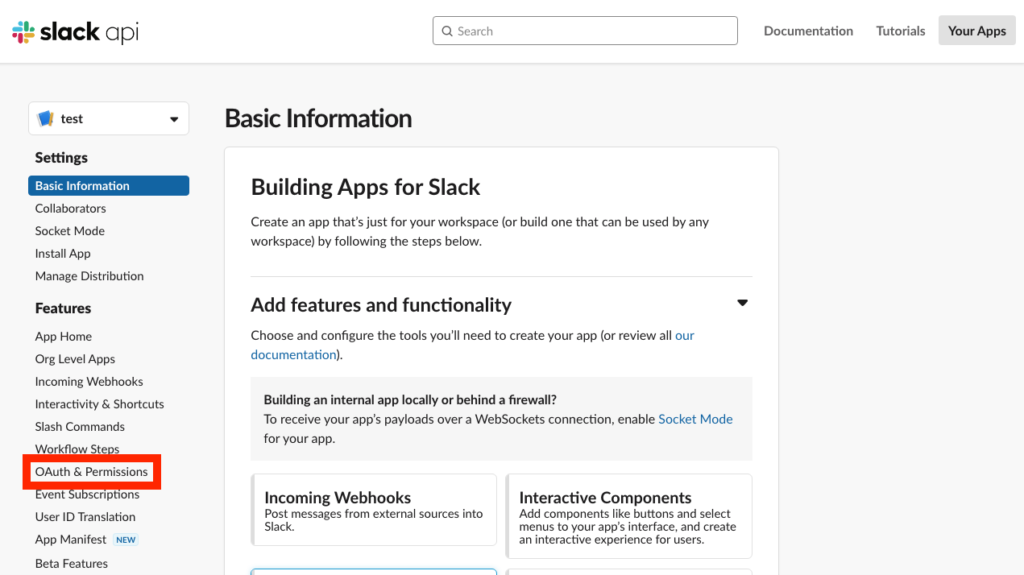Open Collaborators settings
The image size is (1024, 575).
(x=70, y=208)
